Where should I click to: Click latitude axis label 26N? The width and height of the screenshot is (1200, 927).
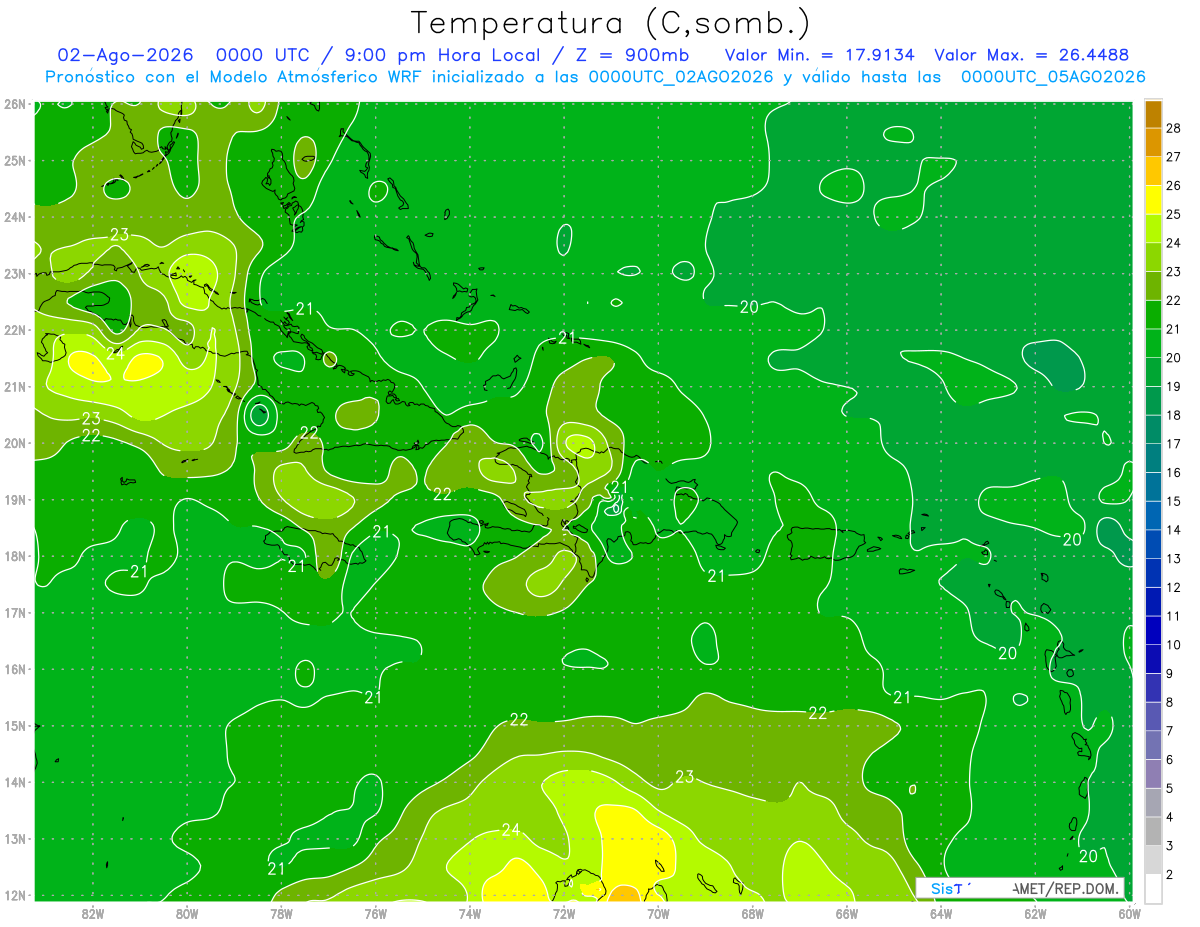14,104
